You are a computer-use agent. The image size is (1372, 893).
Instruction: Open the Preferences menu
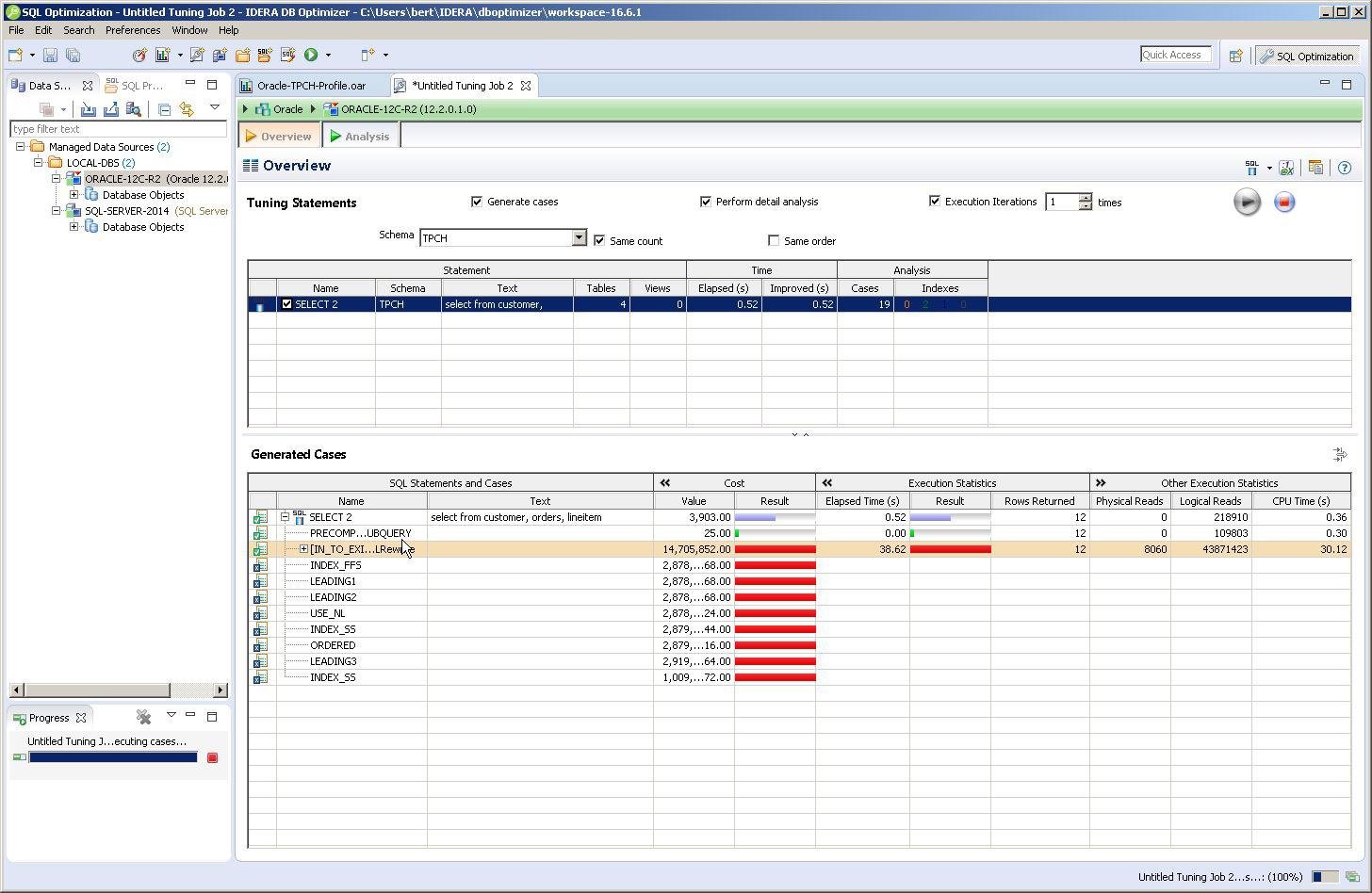coord(132,30)
